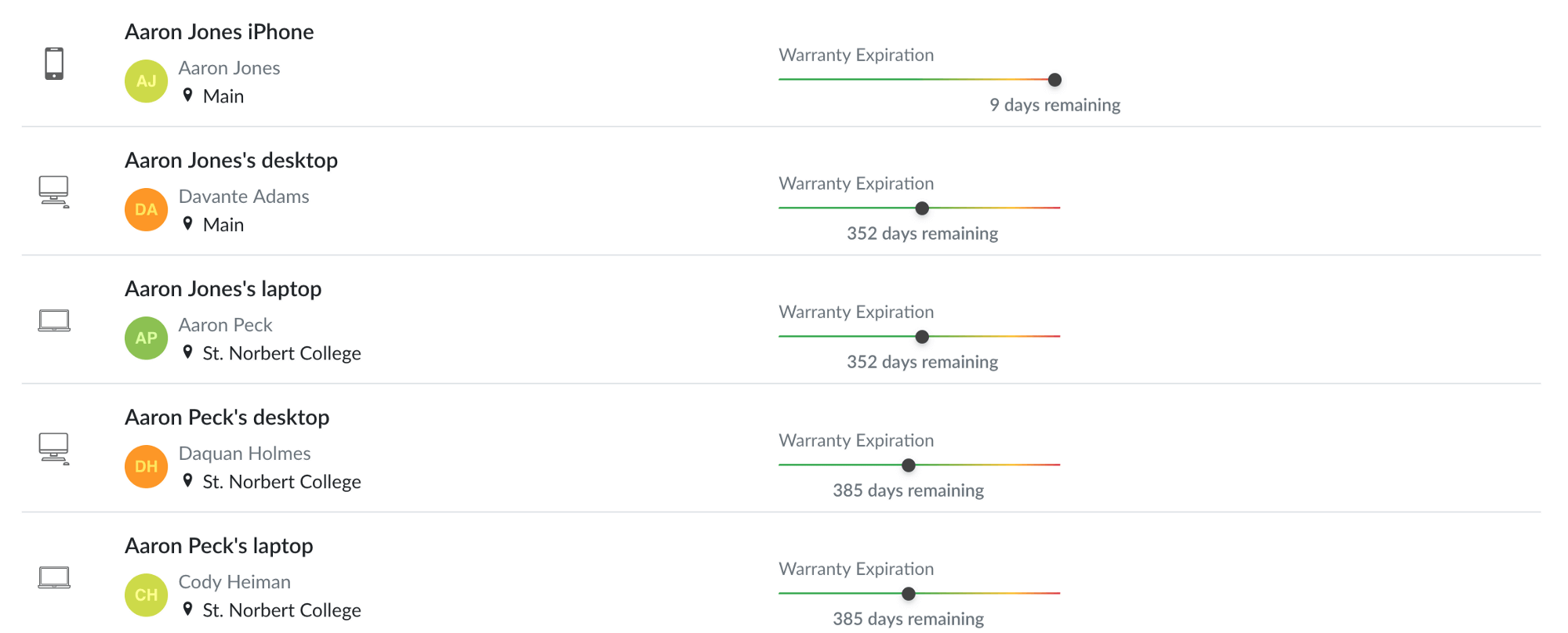Click the laptop icon for Aaron Jones's laptop
This screenshot has width=1568, height=633.
coord(54,320)
